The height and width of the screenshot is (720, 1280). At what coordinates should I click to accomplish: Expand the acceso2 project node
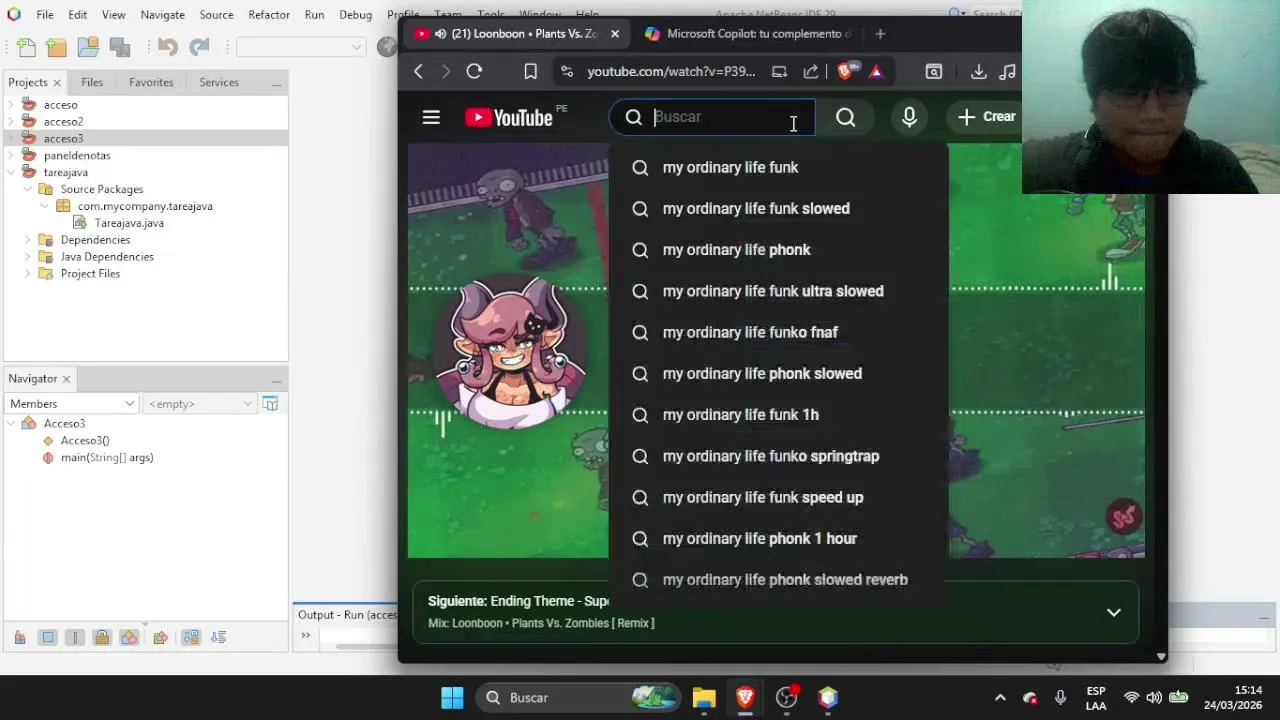[x=11, y=122]
